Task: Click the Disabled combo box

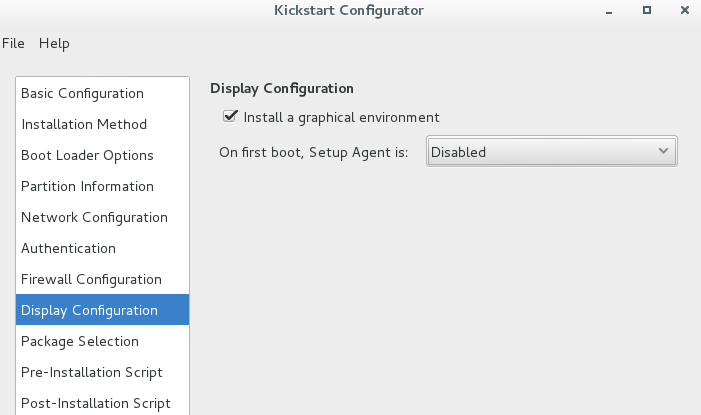Action: pos(552,152)
